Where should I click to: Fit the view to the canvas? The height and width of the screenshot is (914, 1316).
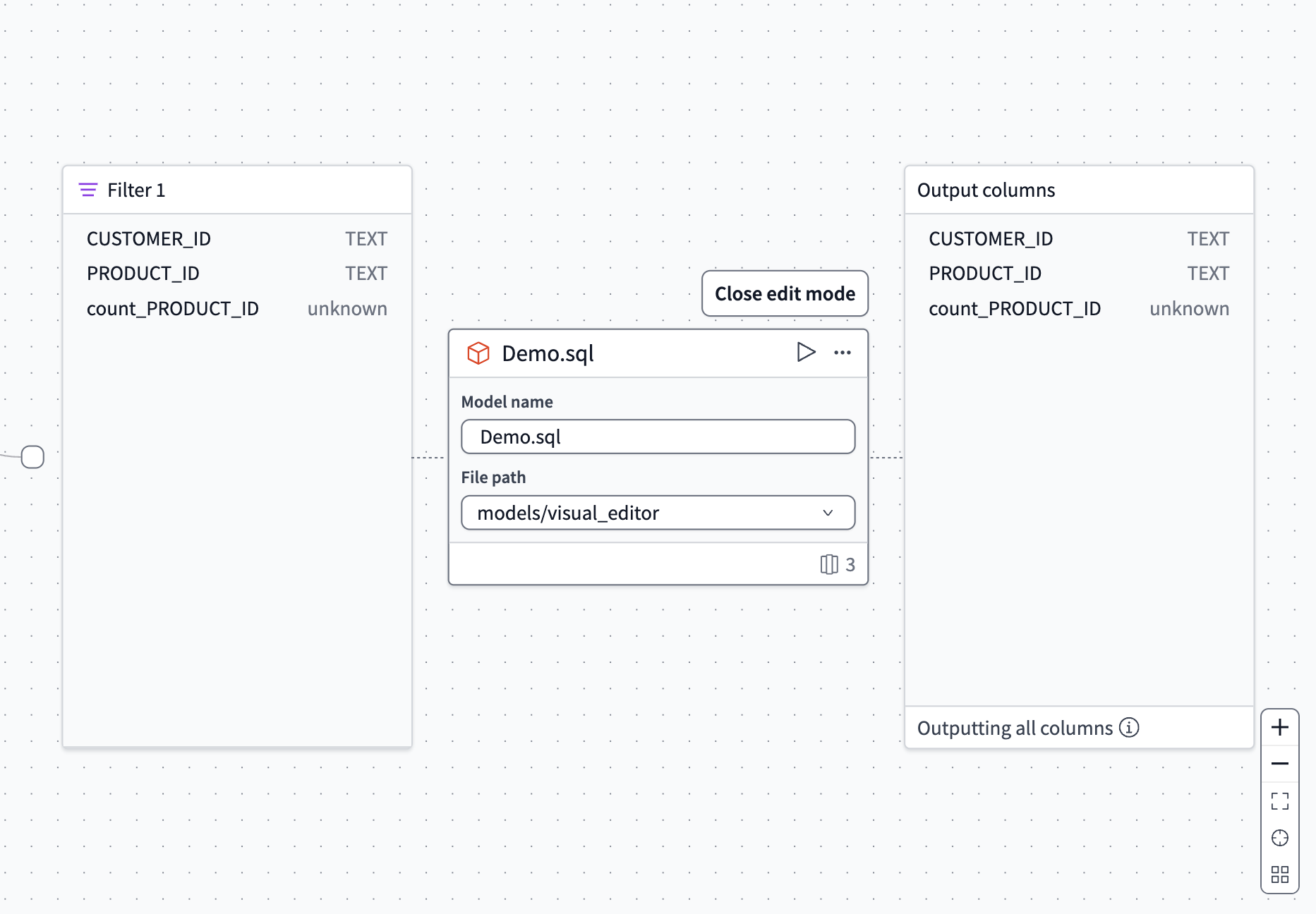point(1280,801)
